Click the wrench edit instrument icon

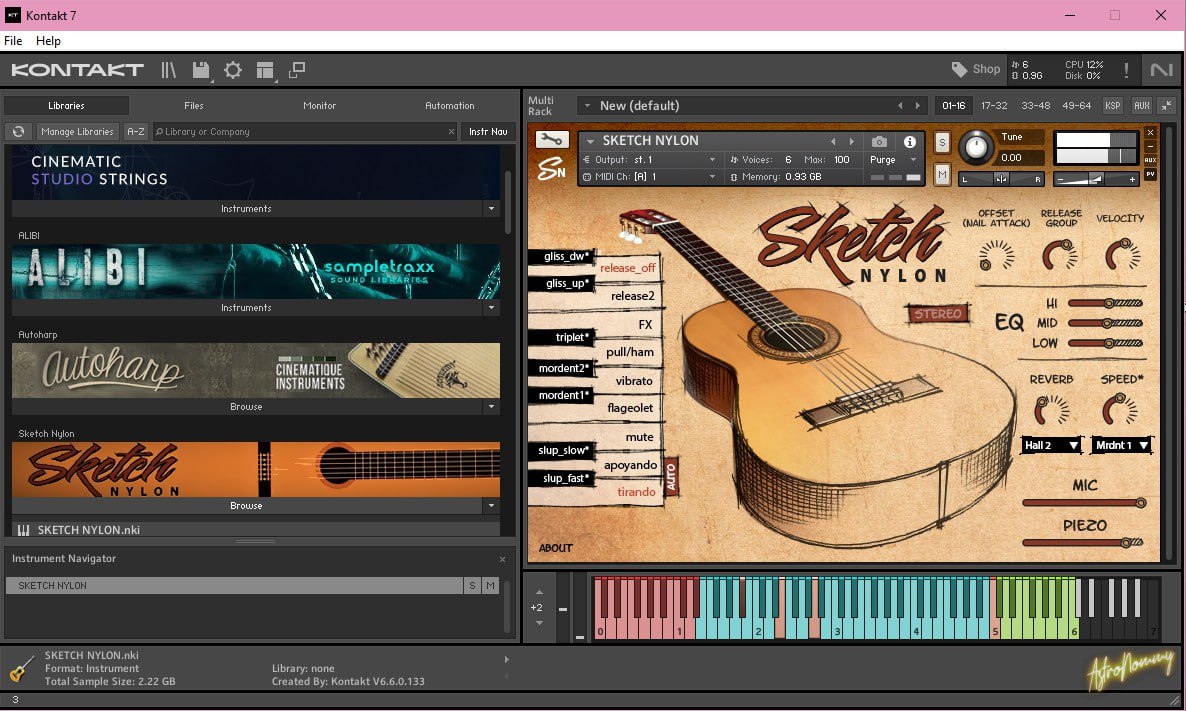click(552, 140)
